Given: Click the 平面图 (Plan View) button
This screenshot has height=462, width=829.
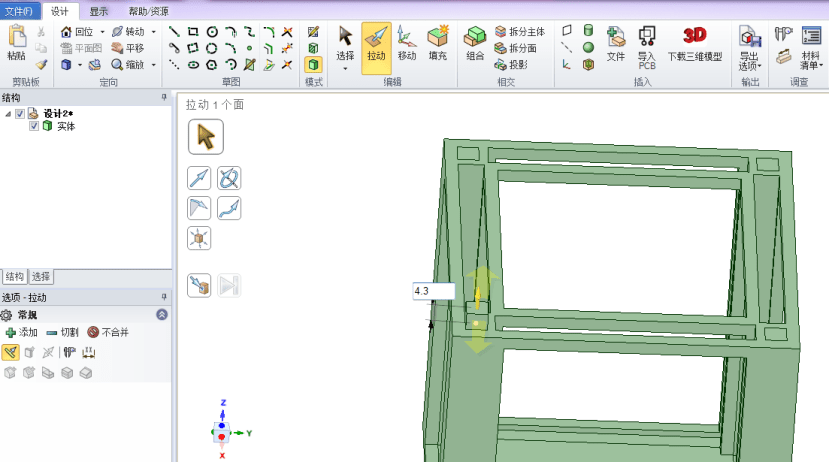Looking at the screenshot, I should 81,48.
